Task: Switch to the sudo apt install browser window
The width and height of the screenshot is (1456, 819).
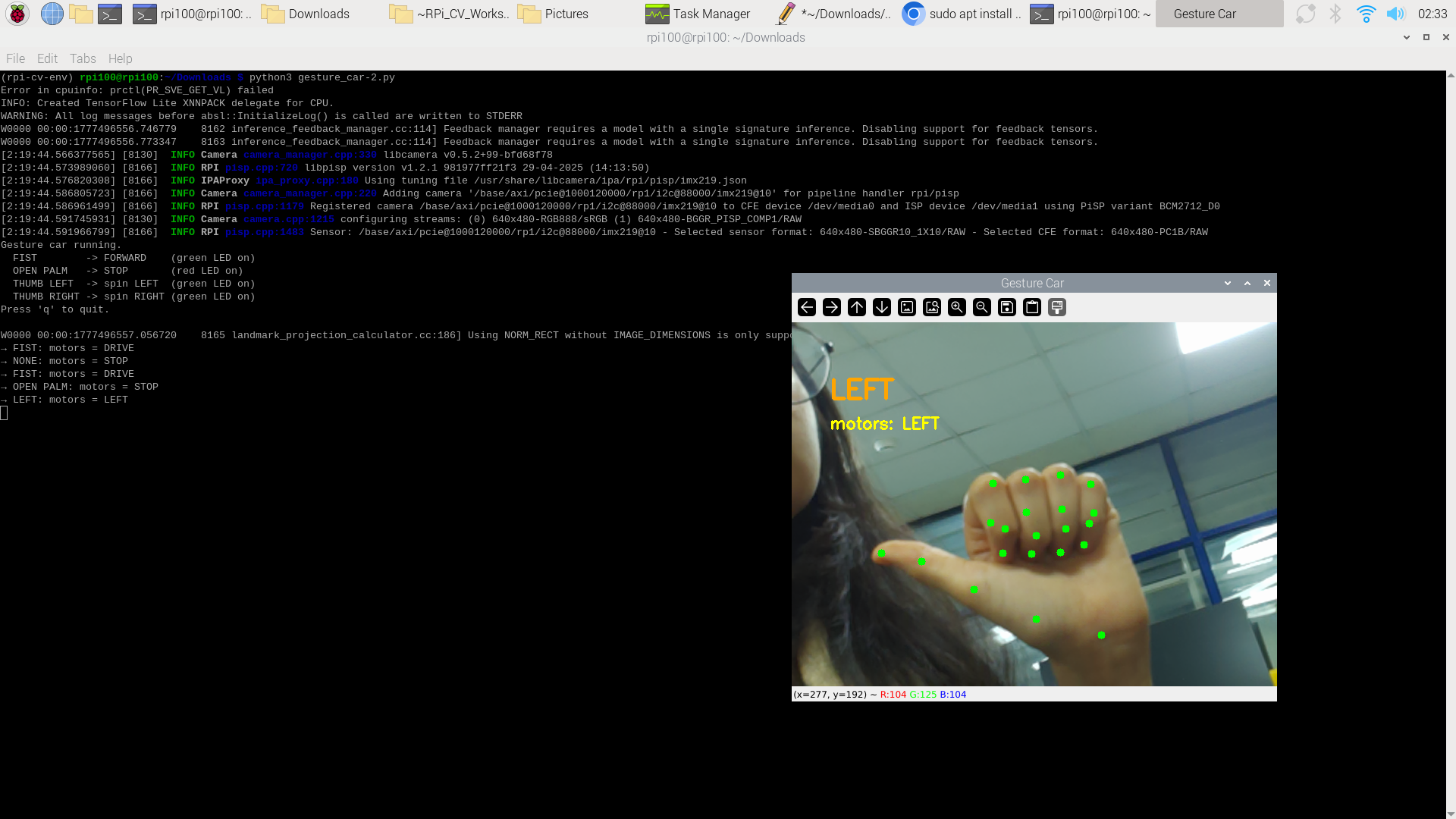Action: [x=961, y=14]
